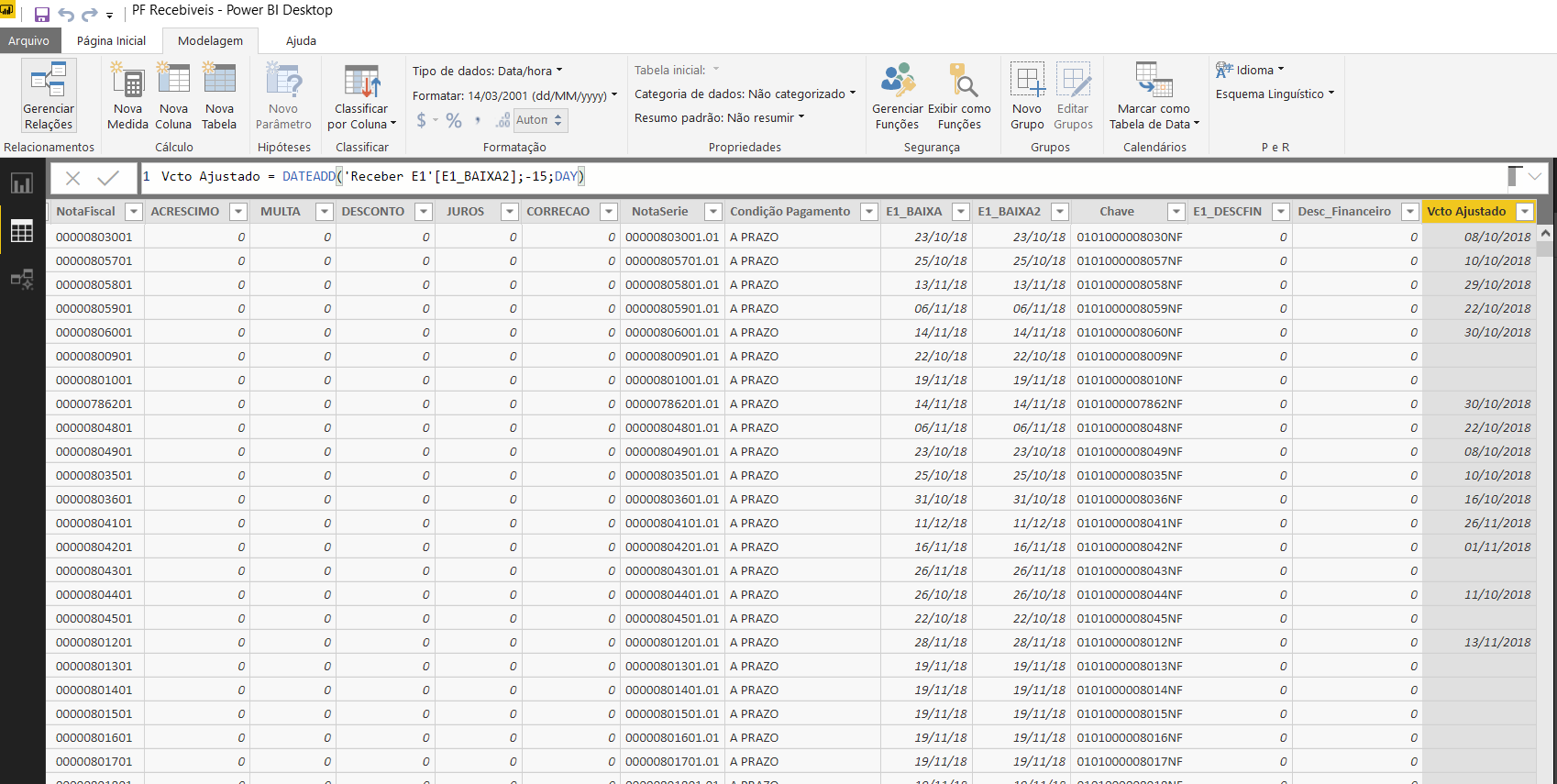Switch to Model view in sidebar
1557x784 pixels.
click(22, 279)
